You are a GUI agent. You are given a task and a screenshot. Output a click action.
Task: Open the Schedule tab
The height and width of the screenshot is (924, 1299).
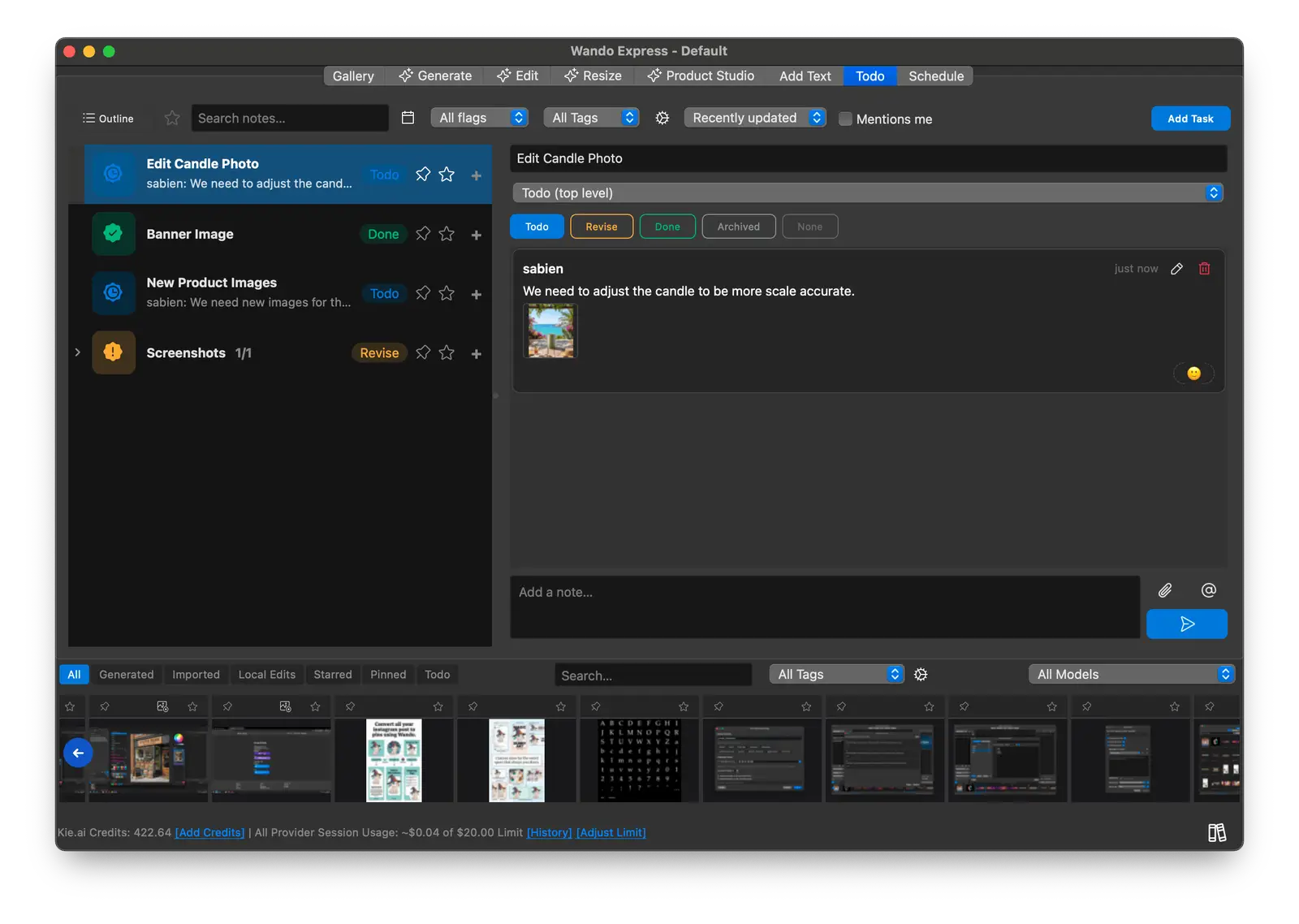tap(936, 76)
